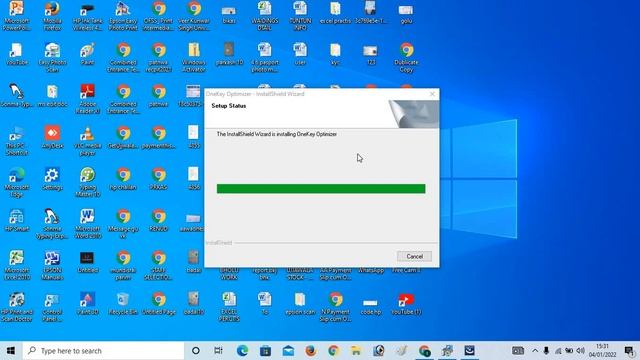Select the HP Smart desktop shortcut

[x=16, y=220]
